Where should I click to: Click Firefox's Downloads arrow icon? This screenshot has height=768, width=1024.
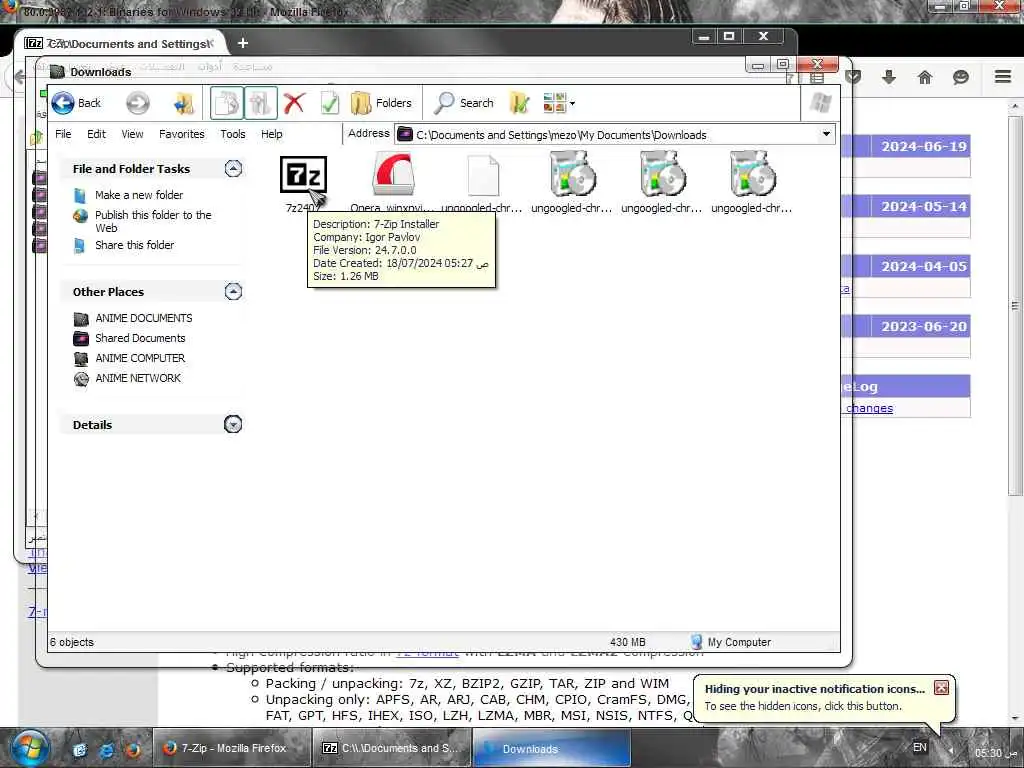(x=889, y=77)
